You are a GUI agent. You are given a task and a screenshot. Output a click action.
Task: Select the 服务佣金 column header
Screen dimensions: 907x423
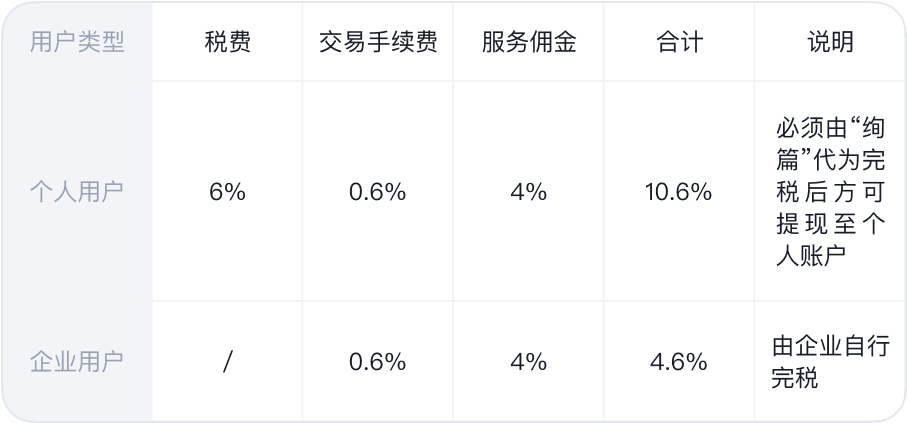coord(529,42)
